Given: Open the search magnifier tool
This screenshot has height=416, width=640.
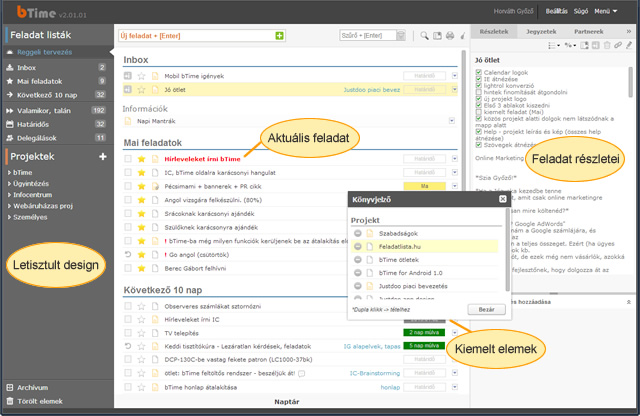Looking at the screenshot, I should (424, 36).
